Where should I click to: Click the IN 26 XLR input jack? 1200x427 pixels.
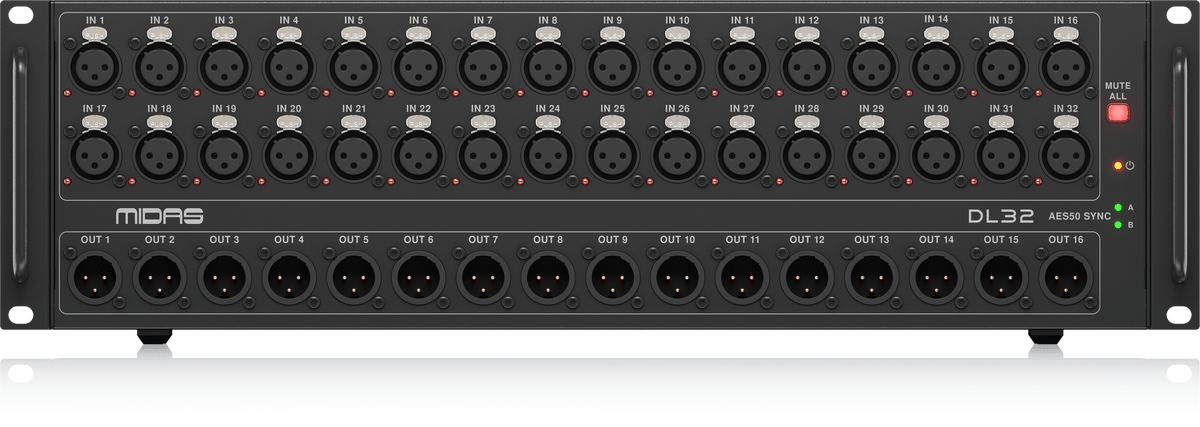[677, 154]
